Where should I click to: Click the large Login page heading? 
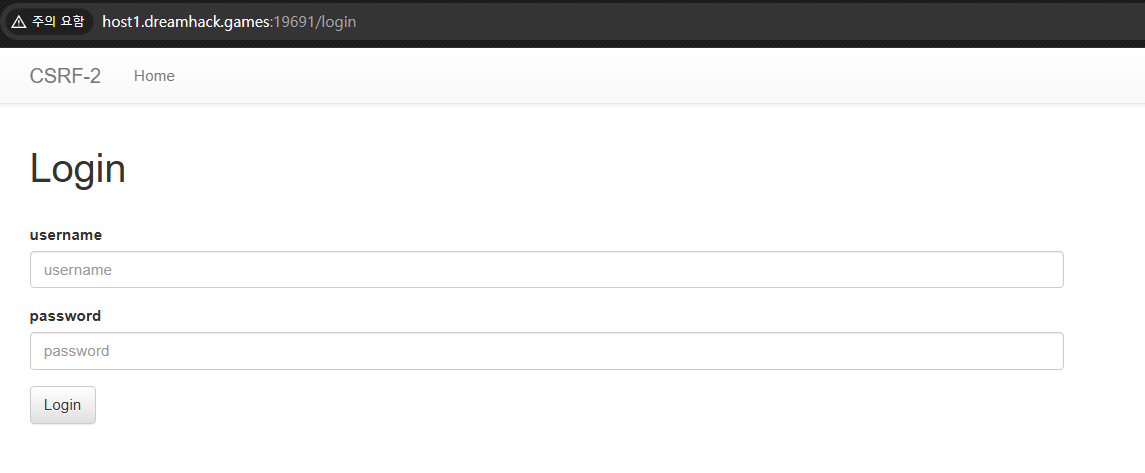(78, 168)
